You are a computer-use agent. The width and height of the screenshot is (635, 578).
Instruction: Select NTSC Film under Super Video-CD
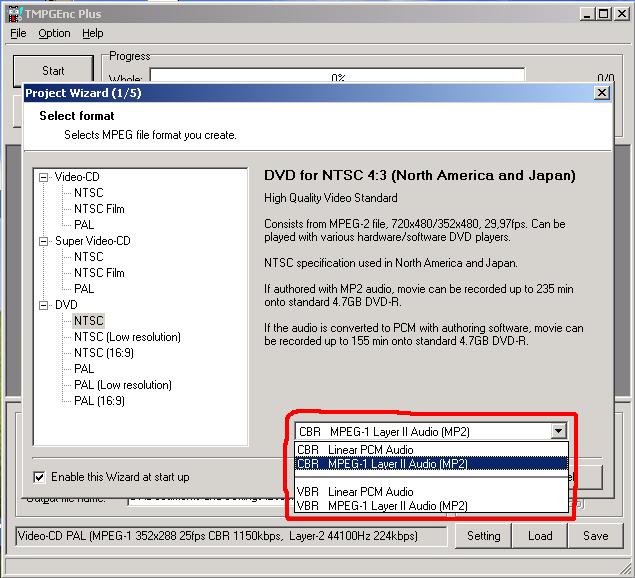click(x=99, y=273)
